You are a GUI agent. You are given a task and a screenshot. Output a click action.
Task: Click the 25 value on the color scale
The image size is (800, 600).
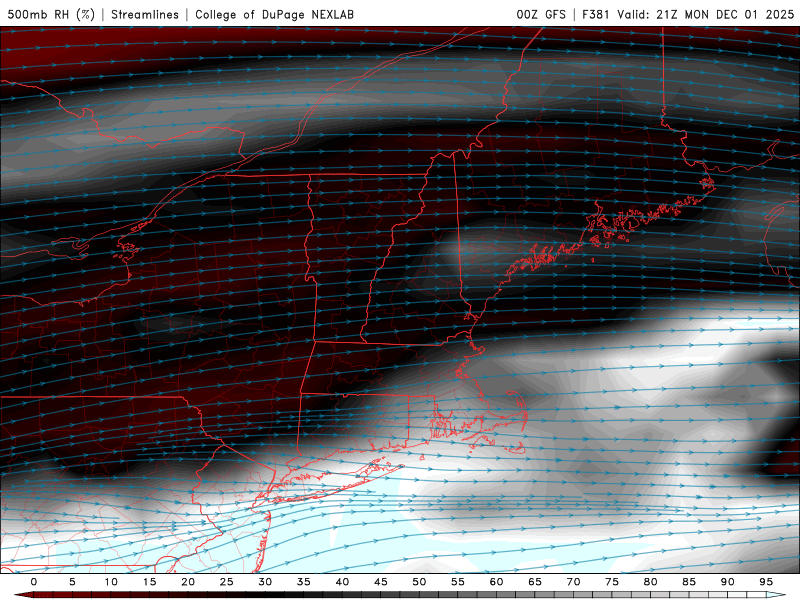[227, 582]
